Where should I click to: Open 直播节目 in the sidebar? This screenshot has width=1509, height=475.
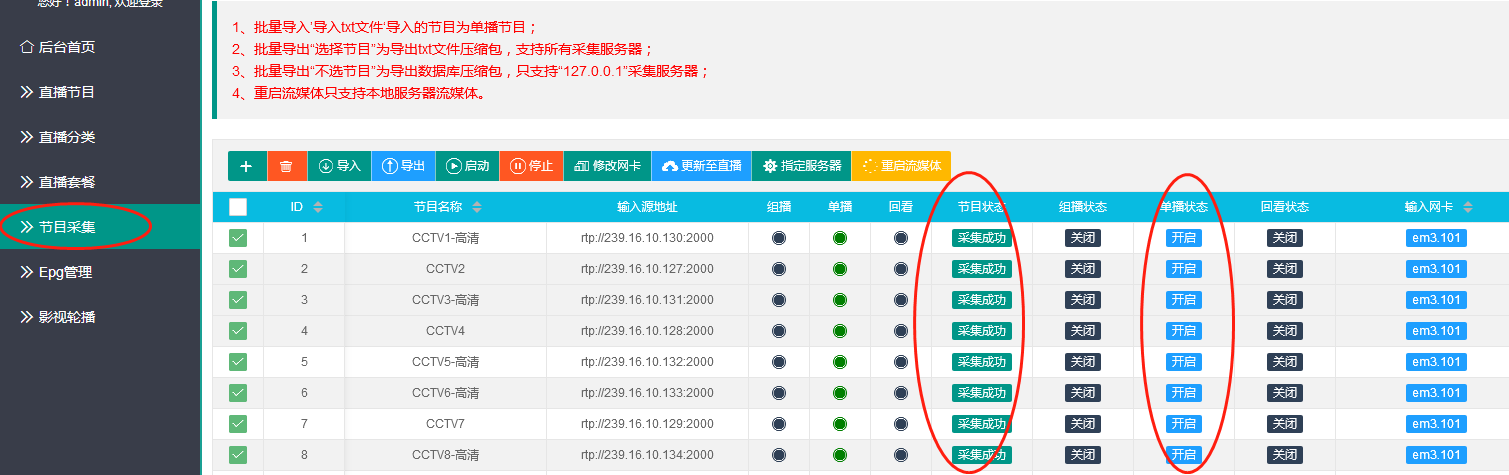tap(66, 92)
